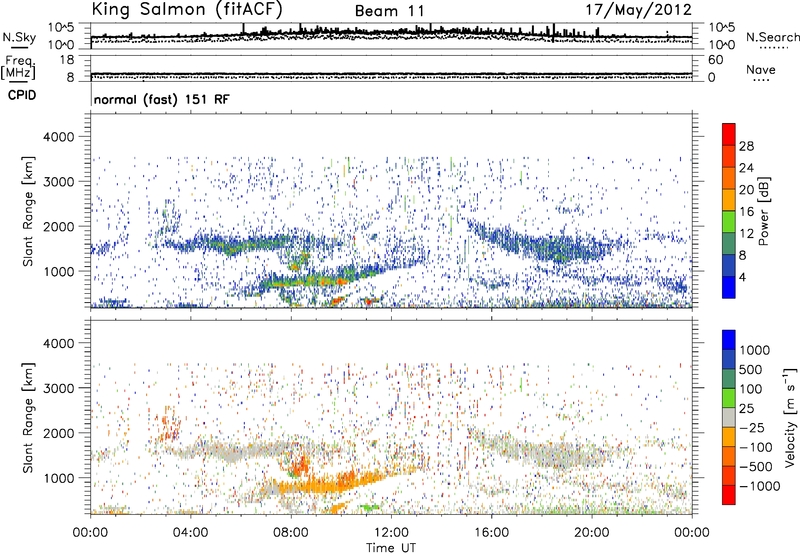Pick the light green segment of velocity color bar
This screenshot has width=800, height=554.
(729, 399)
